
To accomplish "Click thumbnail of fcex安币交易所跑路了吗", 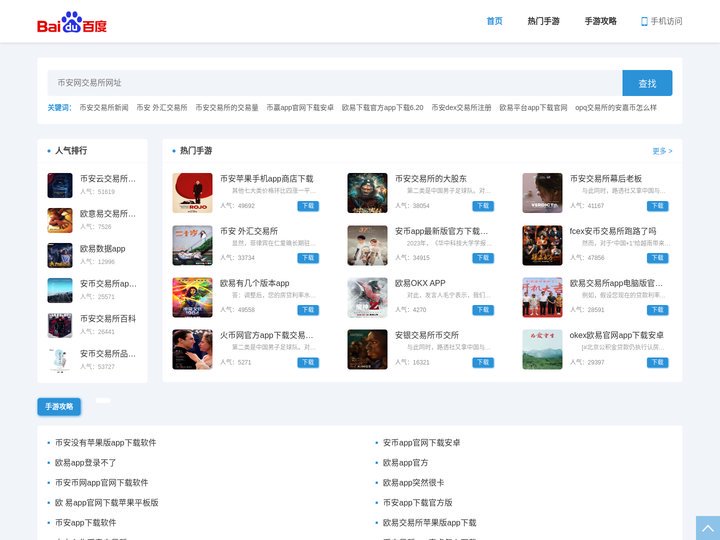I will (542, 245).
